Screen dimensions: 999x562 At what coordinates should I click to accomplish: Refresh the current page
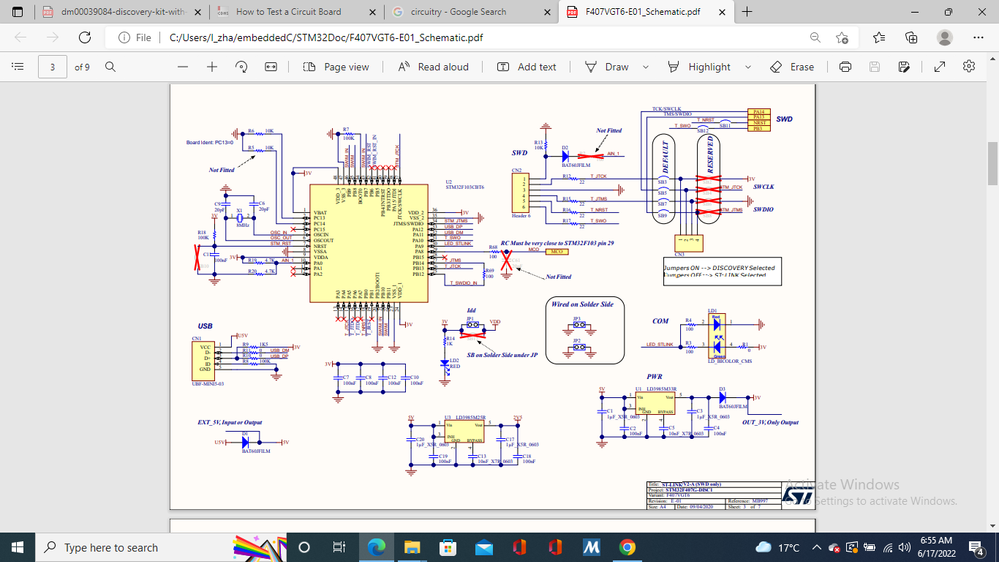click(85, 38)
